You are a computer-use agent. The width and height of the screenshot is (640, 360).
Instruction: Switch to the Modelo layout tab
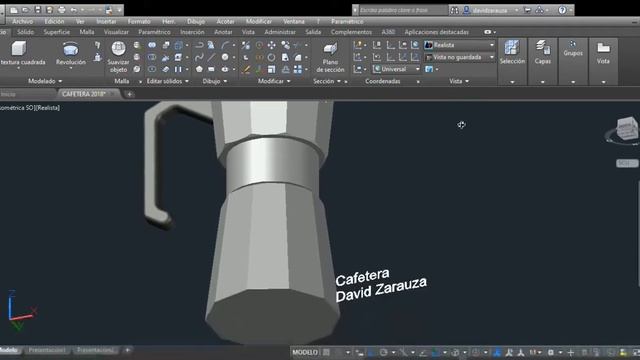point(9,350)
